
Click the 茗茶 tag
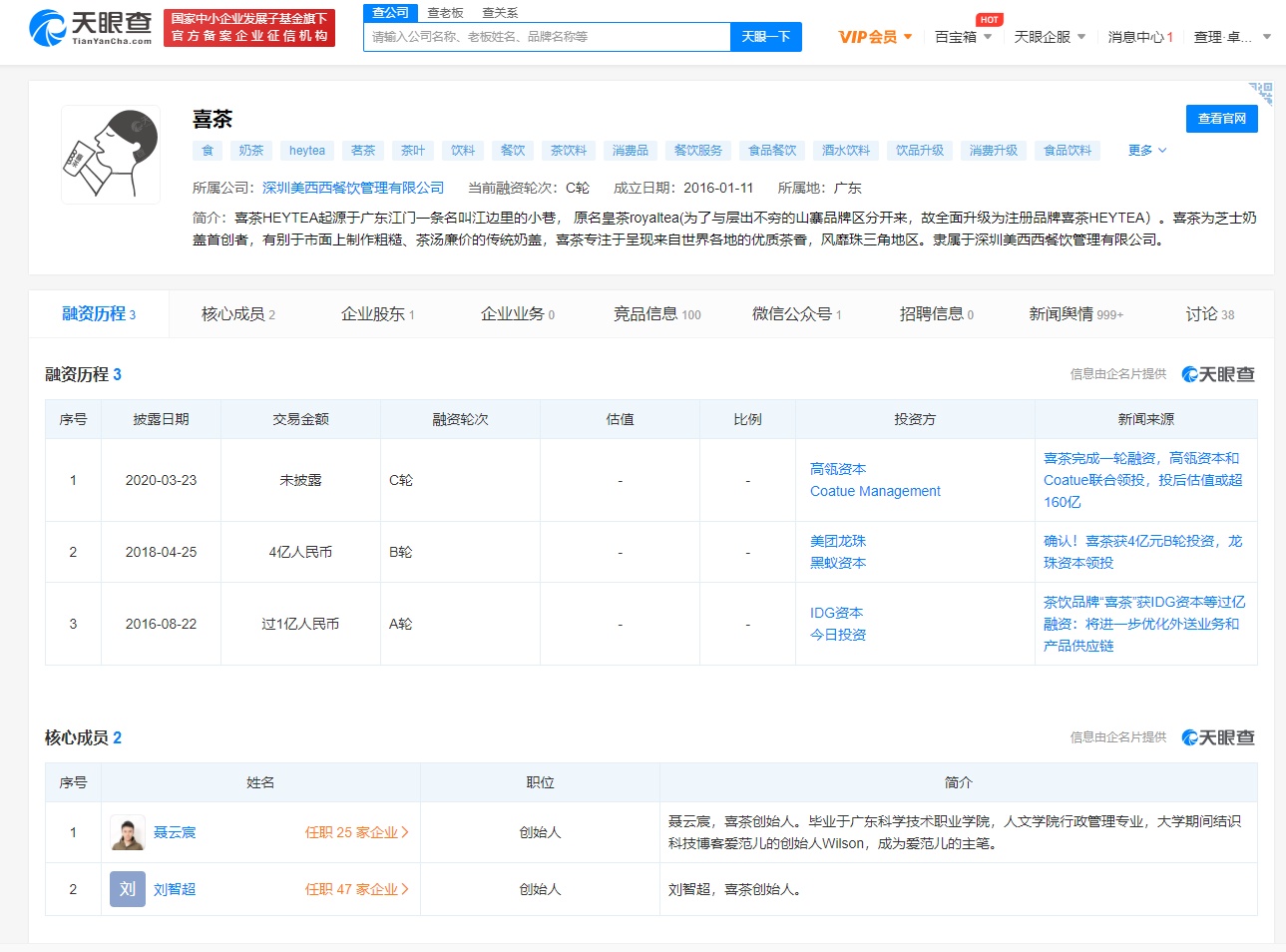tap(363, 151)
